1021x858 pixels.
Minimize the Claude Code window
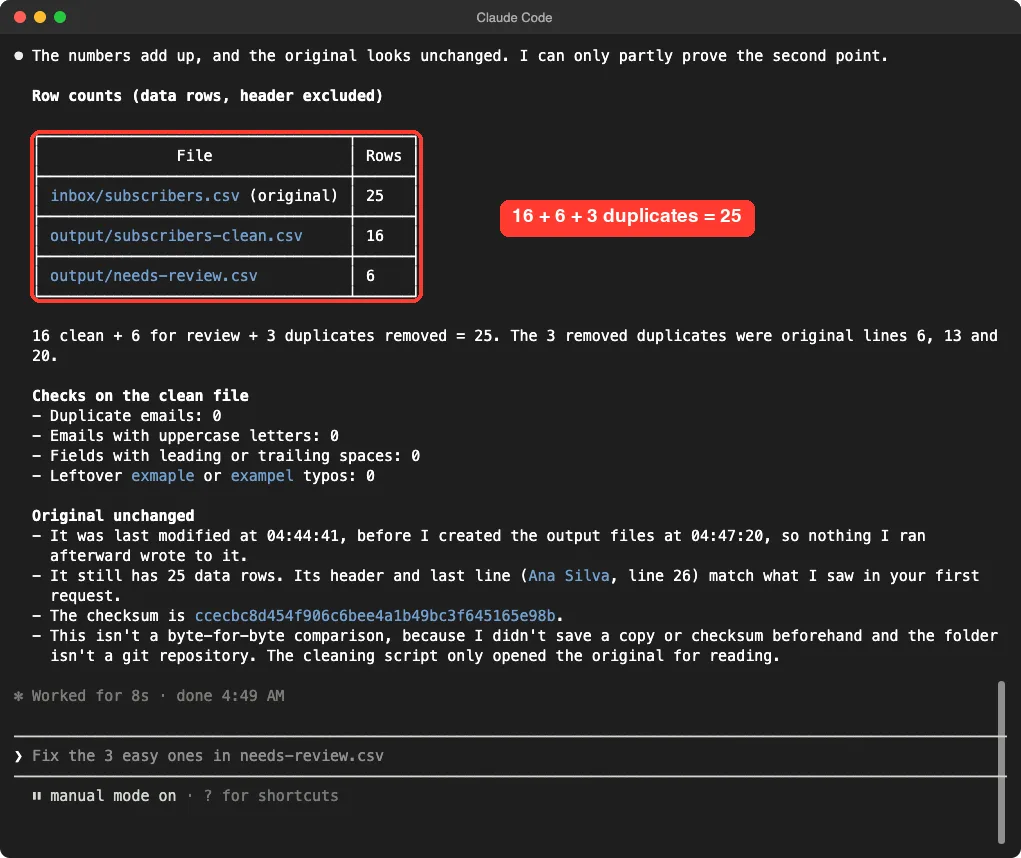pos(40,17)
